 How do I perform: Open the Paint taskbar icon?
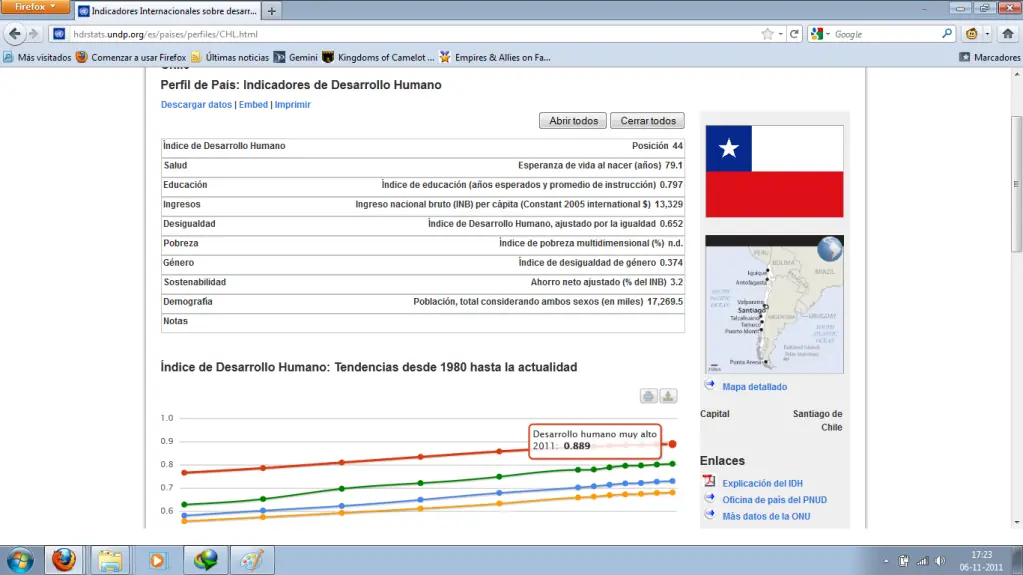click(x=252, y=560)
